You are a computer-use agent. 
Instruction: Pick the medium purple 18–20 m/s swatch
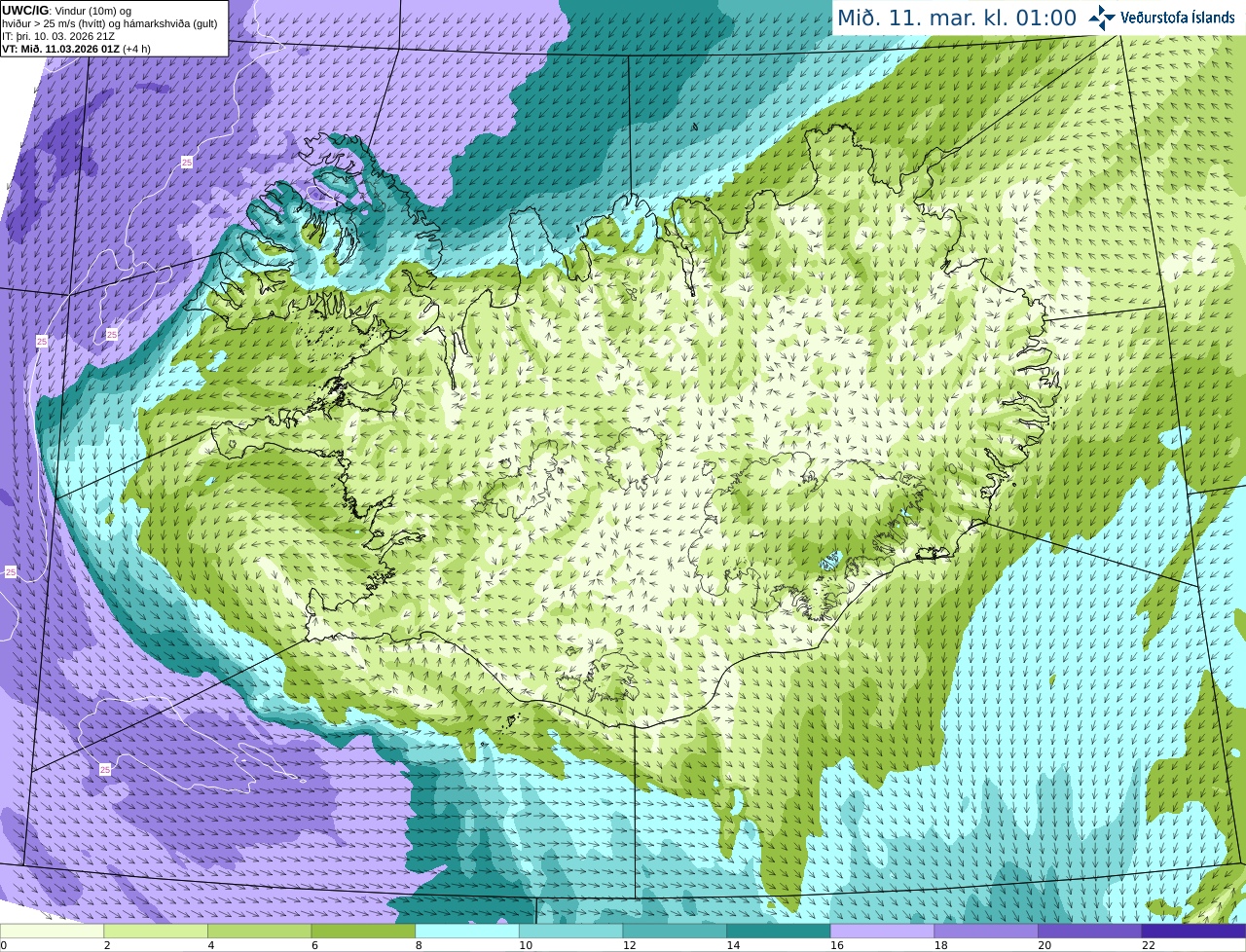tap(986, 931)
